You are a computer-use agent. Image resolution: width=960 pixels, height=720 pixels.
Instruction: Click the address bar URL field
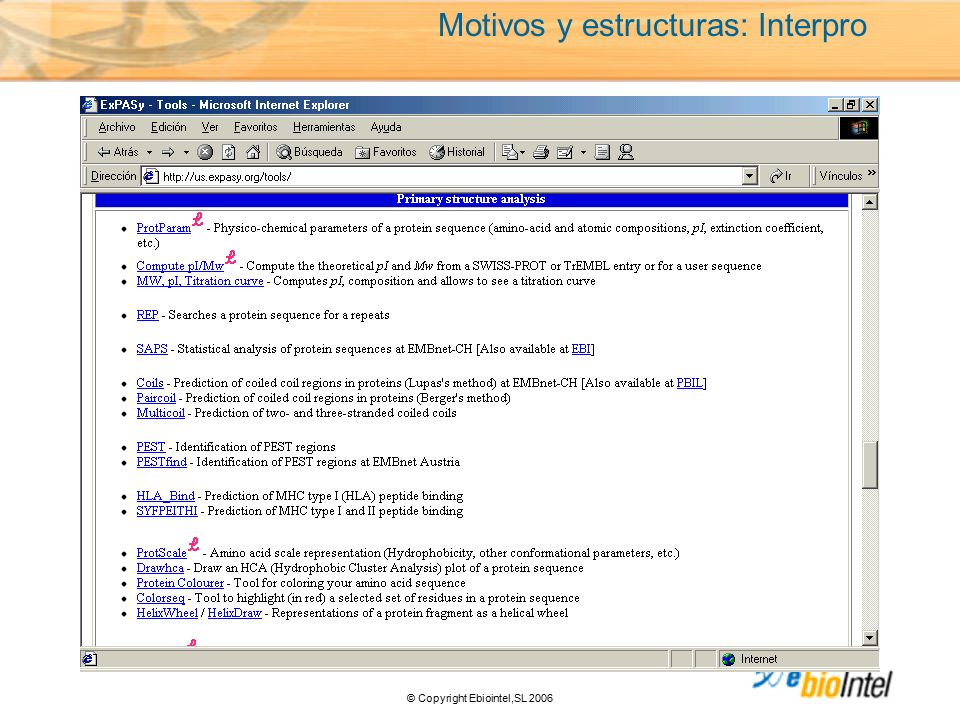(450, 176)
